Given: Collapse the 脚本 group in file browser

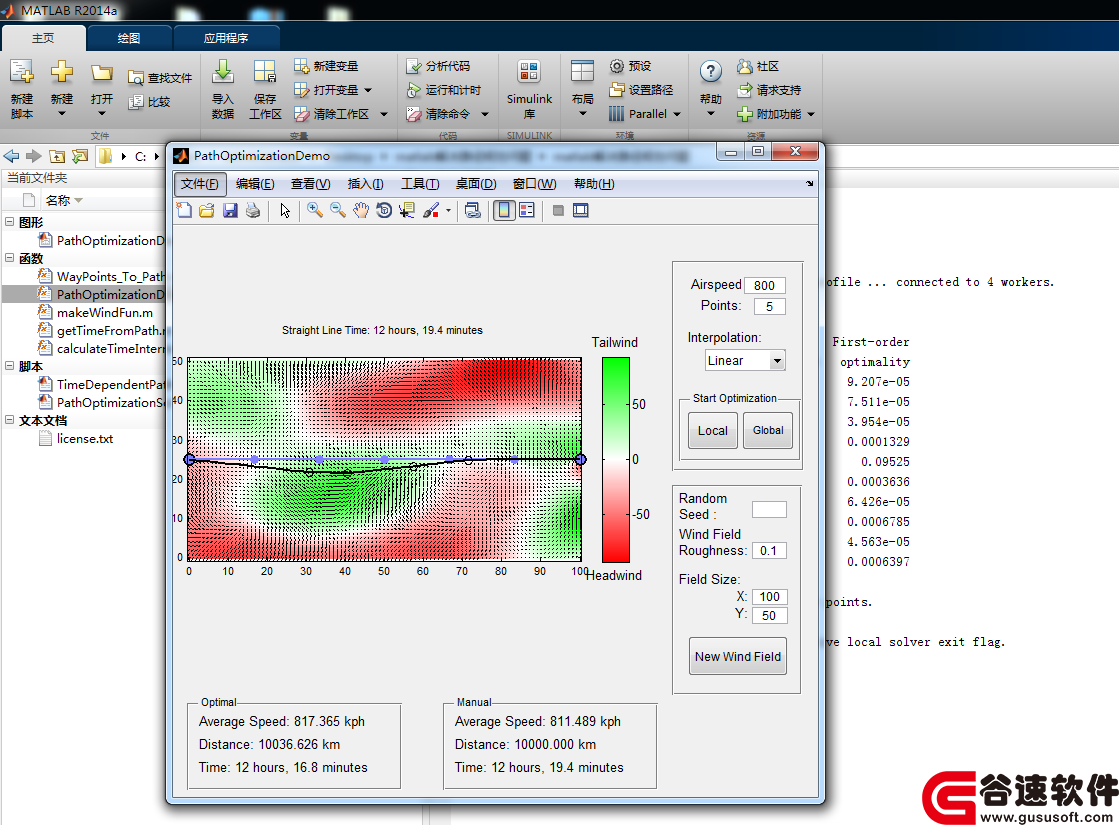Looking at the screenshot, I should [x=9, y=365].
